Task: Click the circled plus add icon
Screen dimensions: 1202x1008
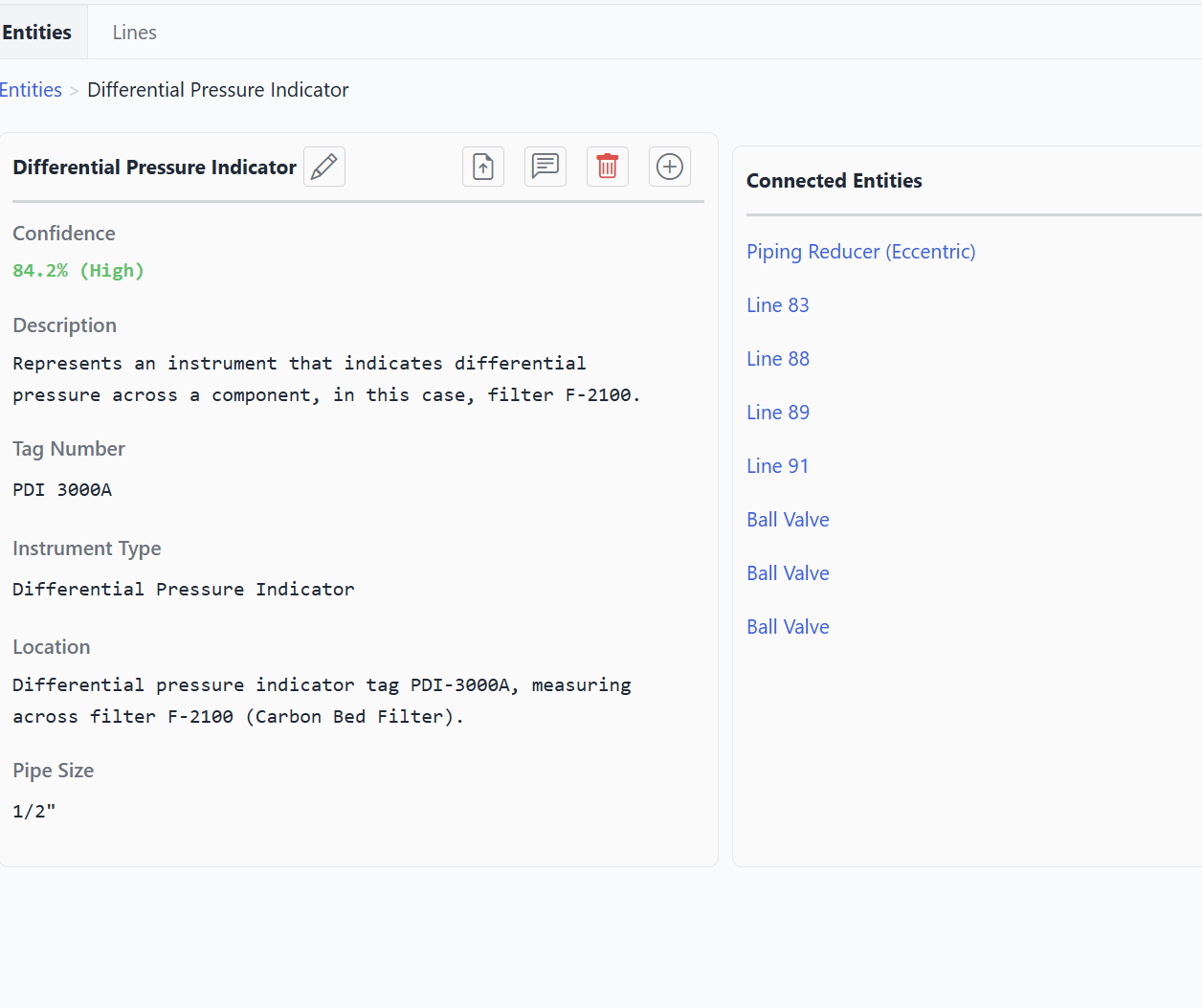Action: point(670,167)
